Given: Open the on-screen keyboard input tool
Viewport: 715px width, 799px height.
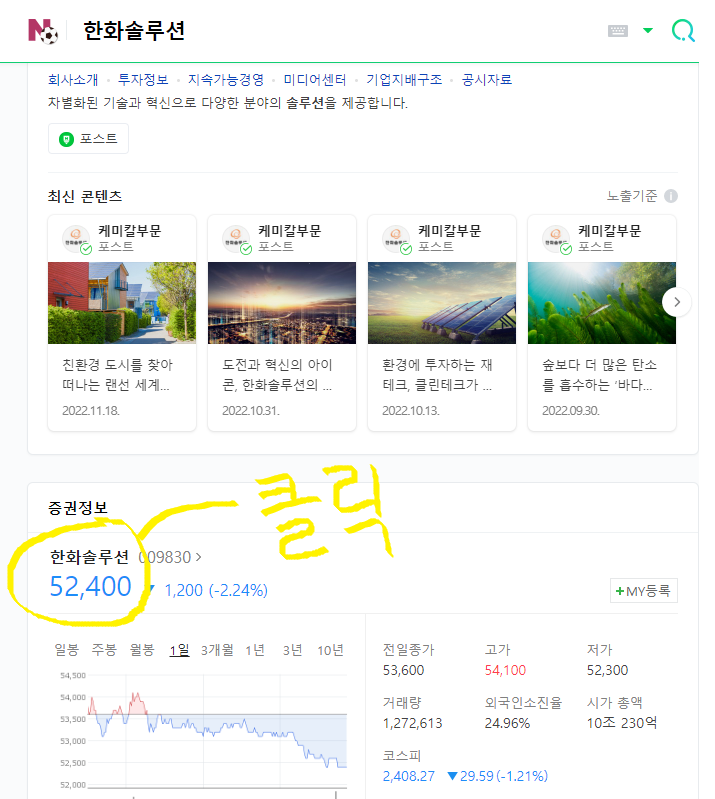Looking at the screenshot, I should coord(618,31).
